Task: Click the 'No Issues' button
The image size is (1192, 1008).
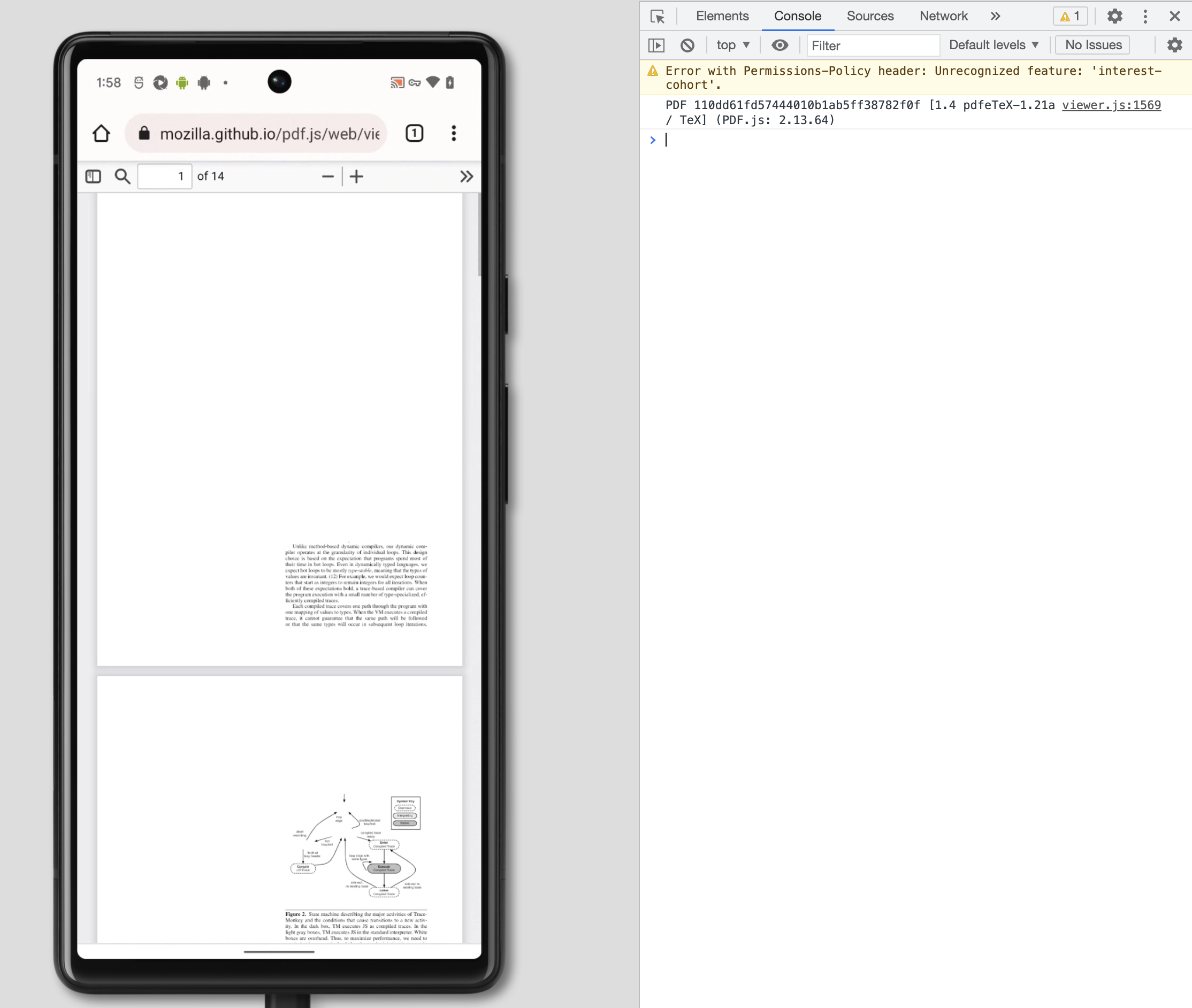Action: click(1091, 44)
